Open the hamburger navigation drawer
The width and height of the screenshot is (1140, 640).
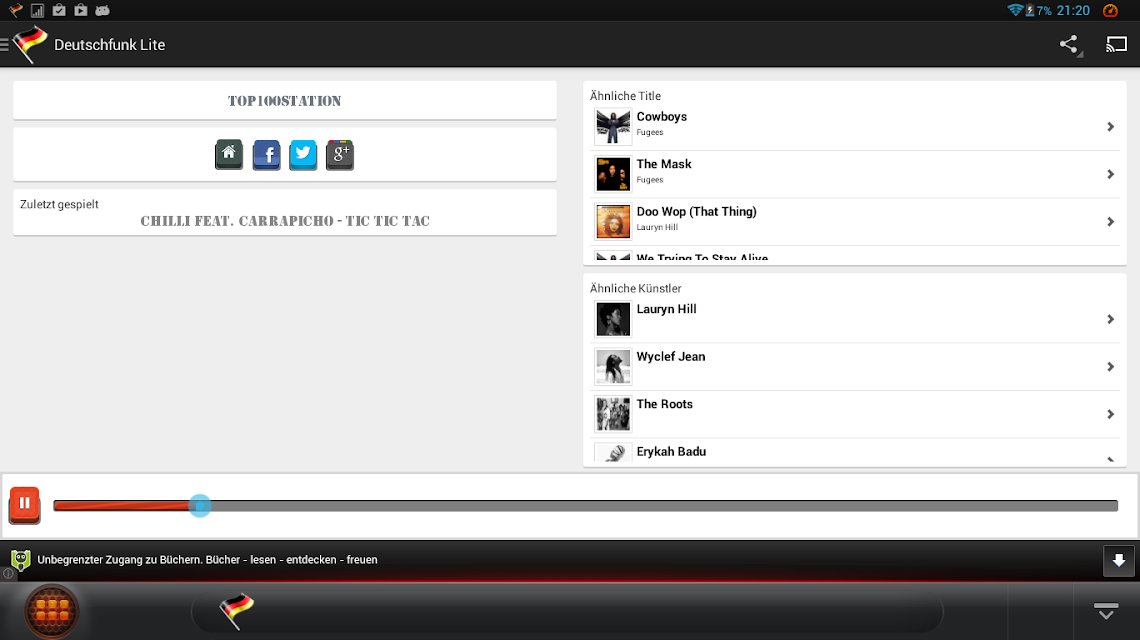(x=4, y=44)
